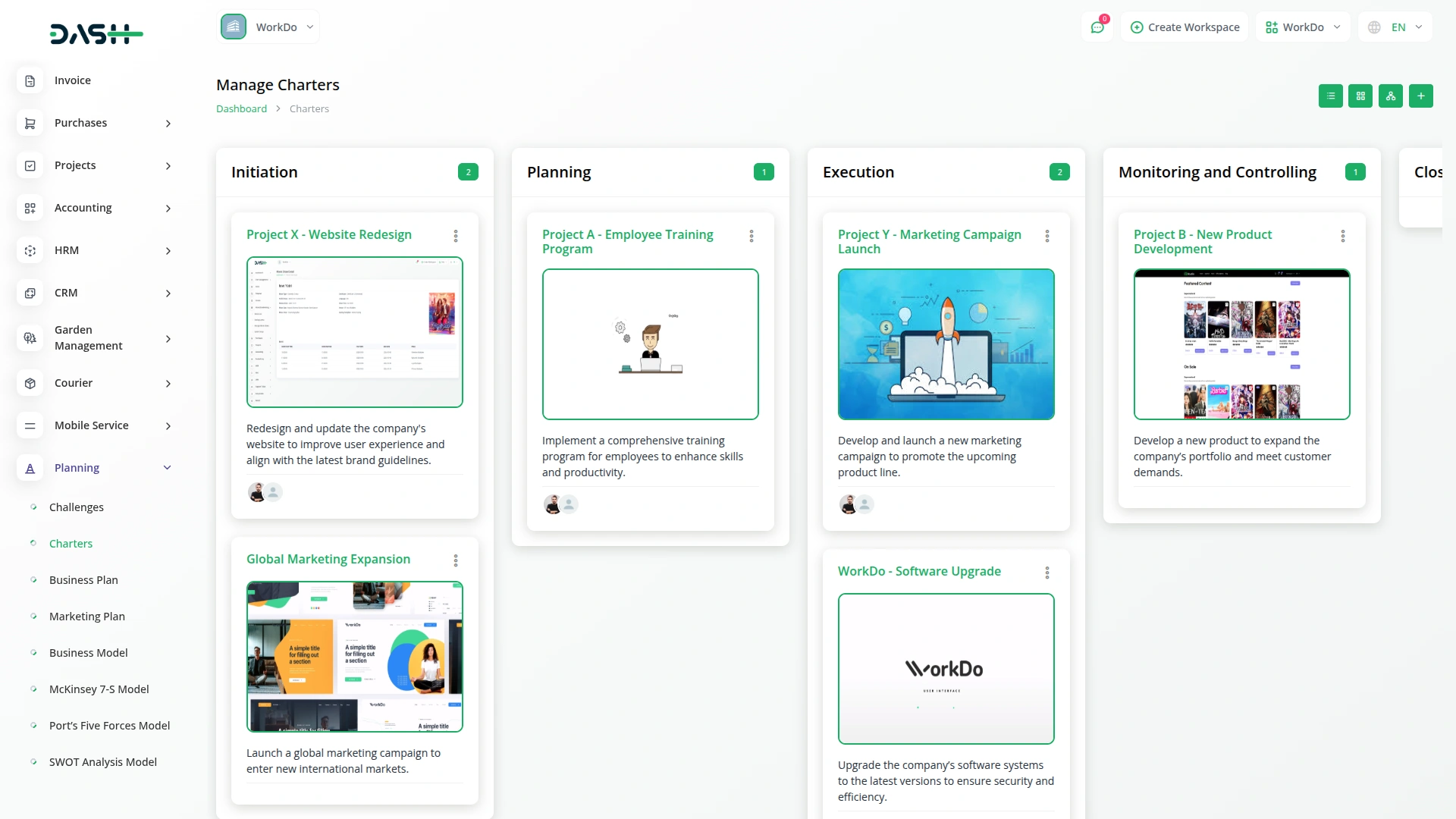
Task: Click the Create Workspace button
Action: pyautogui.click(x=1185, y=27)
